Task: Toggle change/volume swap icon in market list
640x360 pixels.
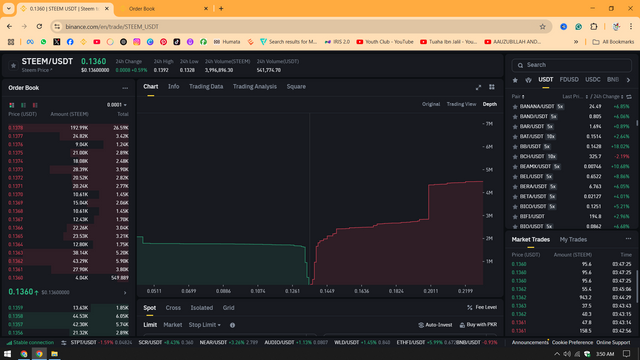Action: [629, 97]
